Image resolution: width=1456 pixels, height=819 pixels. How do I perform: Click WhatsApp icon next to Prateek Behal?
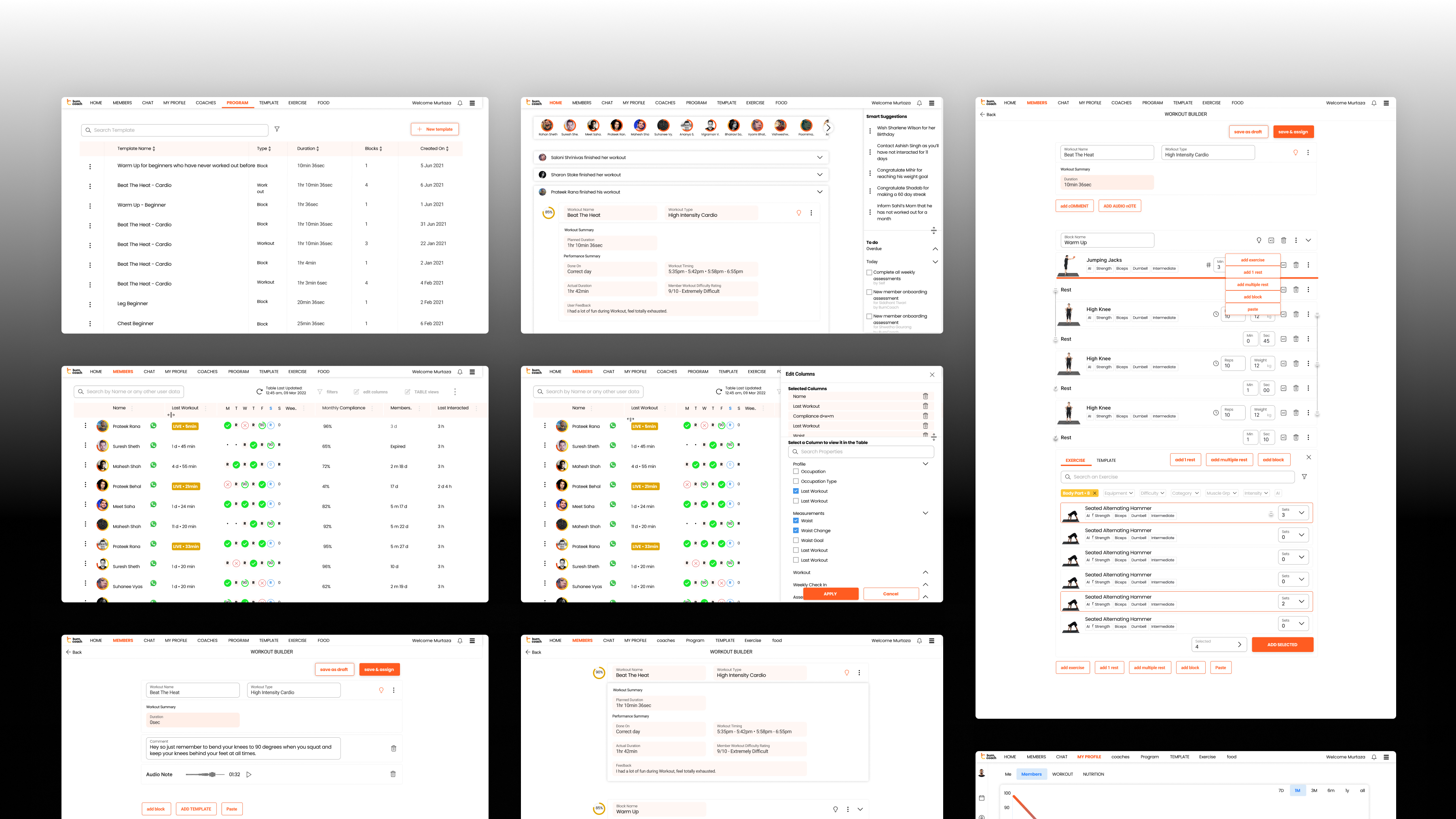pyautogui.click(x=153, y=485)
